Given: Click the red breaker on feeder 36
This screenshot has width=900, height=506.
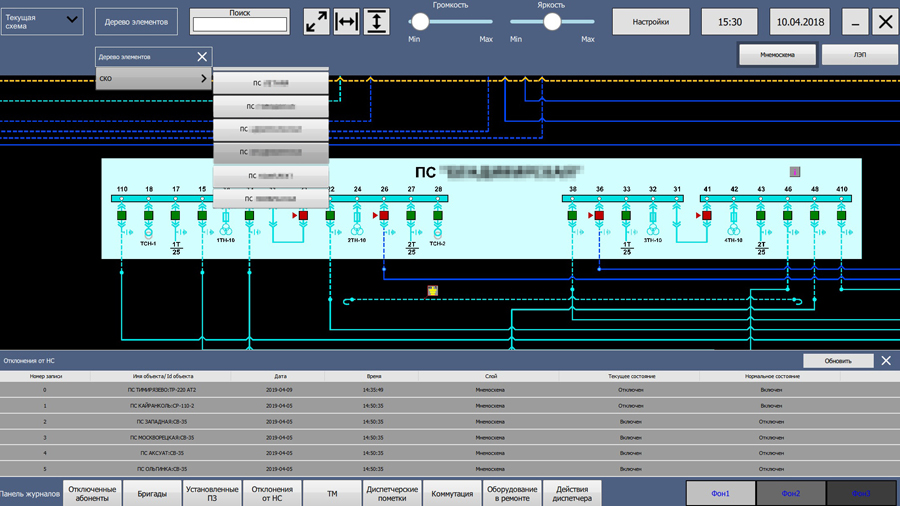Looking at the screenshot, I should point(599,215).
